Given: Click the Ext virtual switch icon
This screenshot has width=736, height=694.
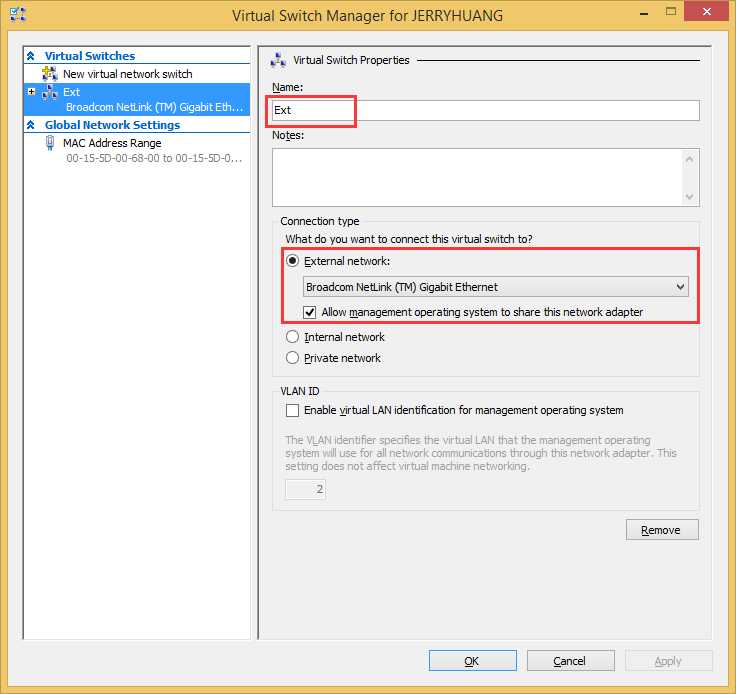Looking at the screenshot, I should (x=50, y=92).
